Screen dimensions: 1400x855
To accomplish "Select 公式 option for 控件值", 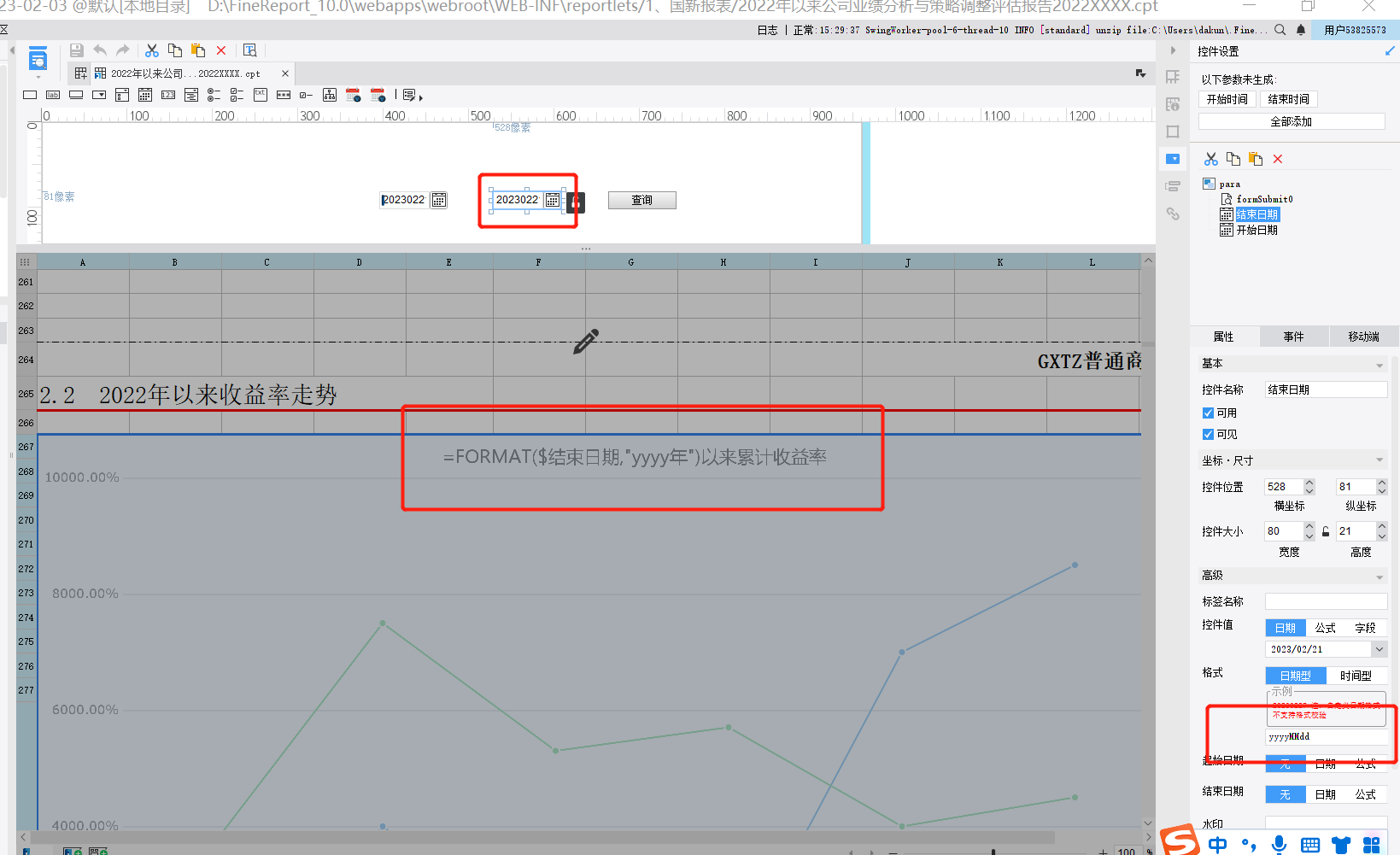I will pos(1326,628).
